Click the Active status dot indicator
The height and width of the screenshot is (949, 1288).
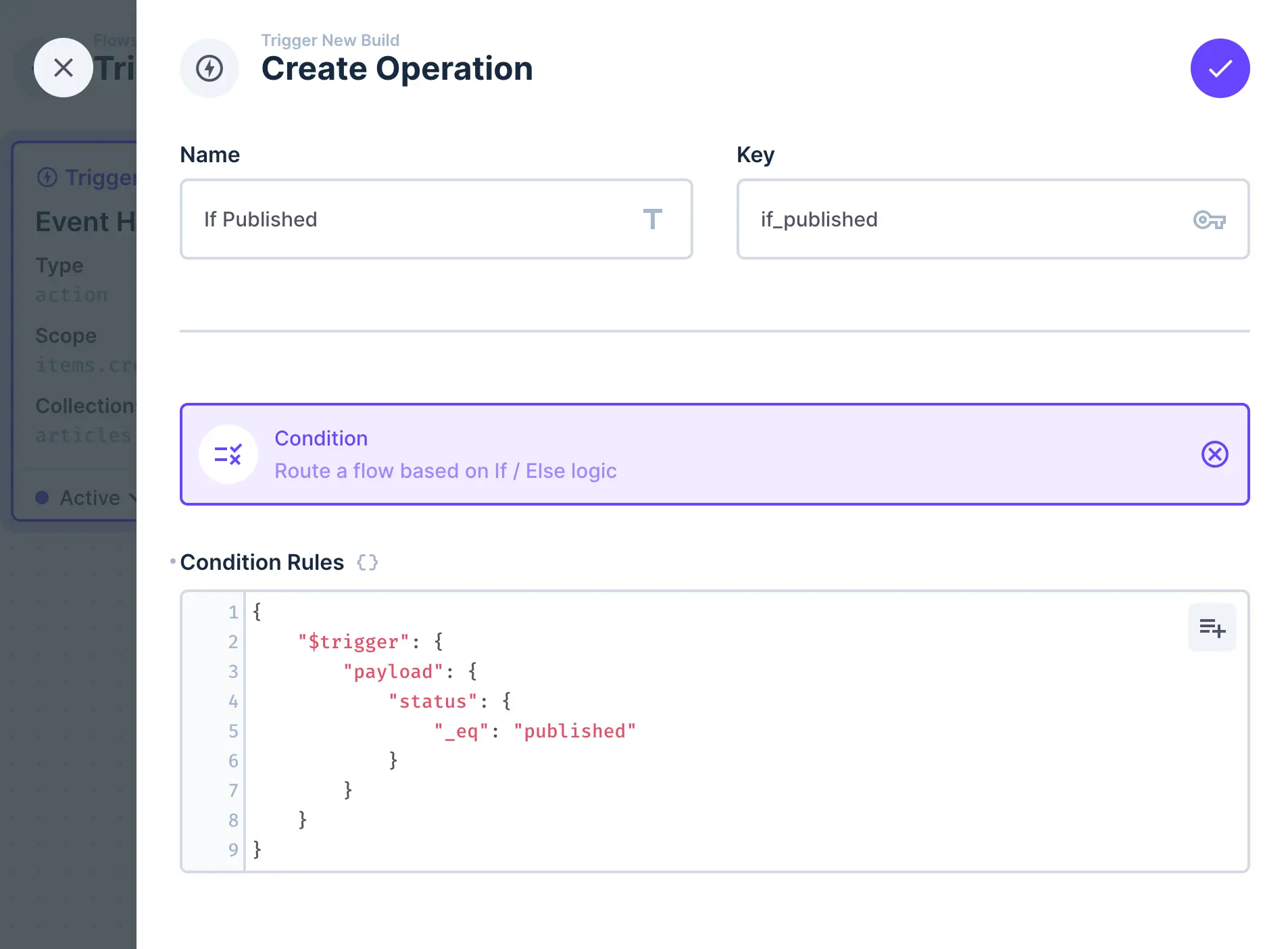click(43, 497)
